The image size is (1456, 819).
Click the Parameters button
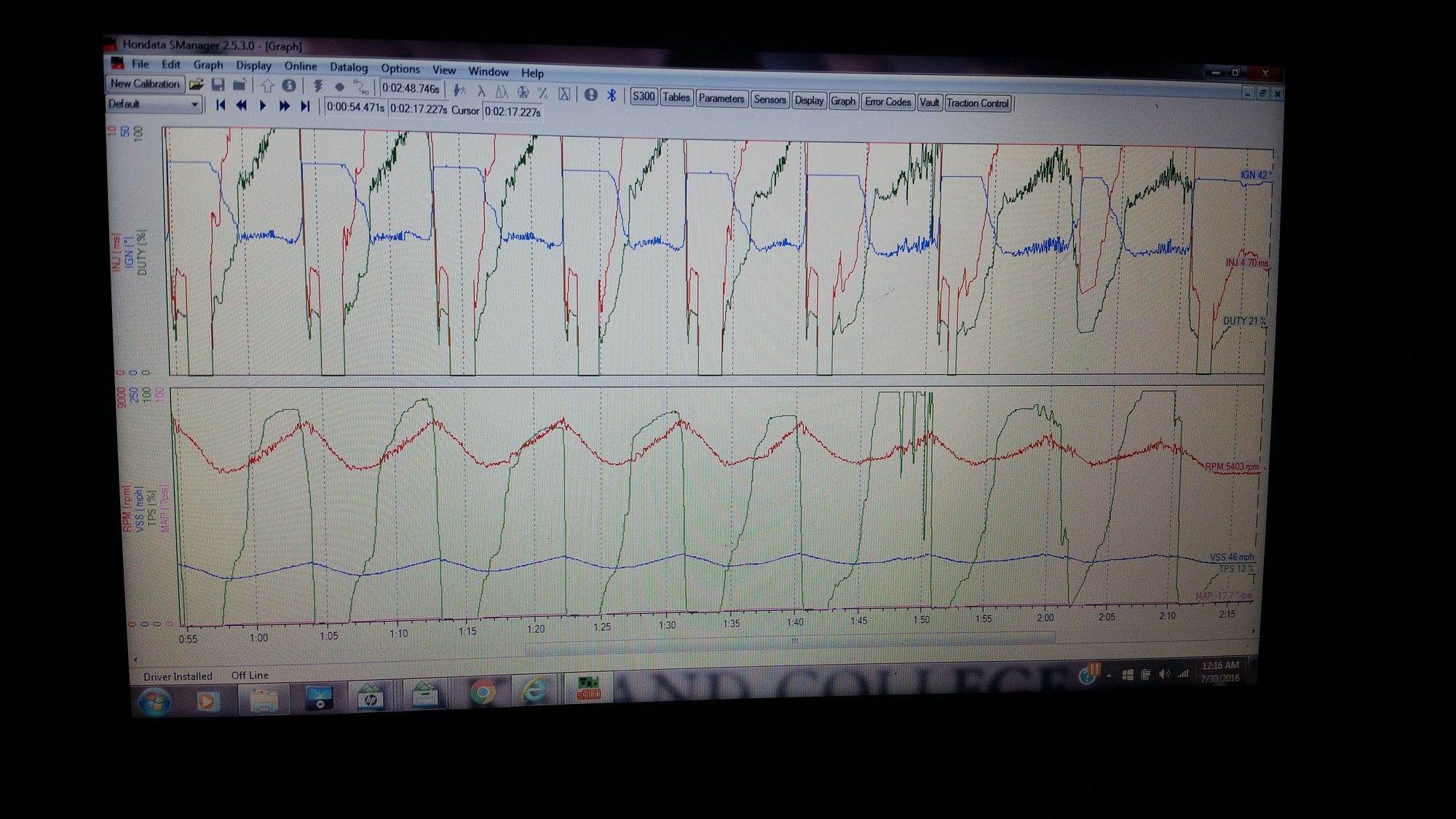coord(721,98)
